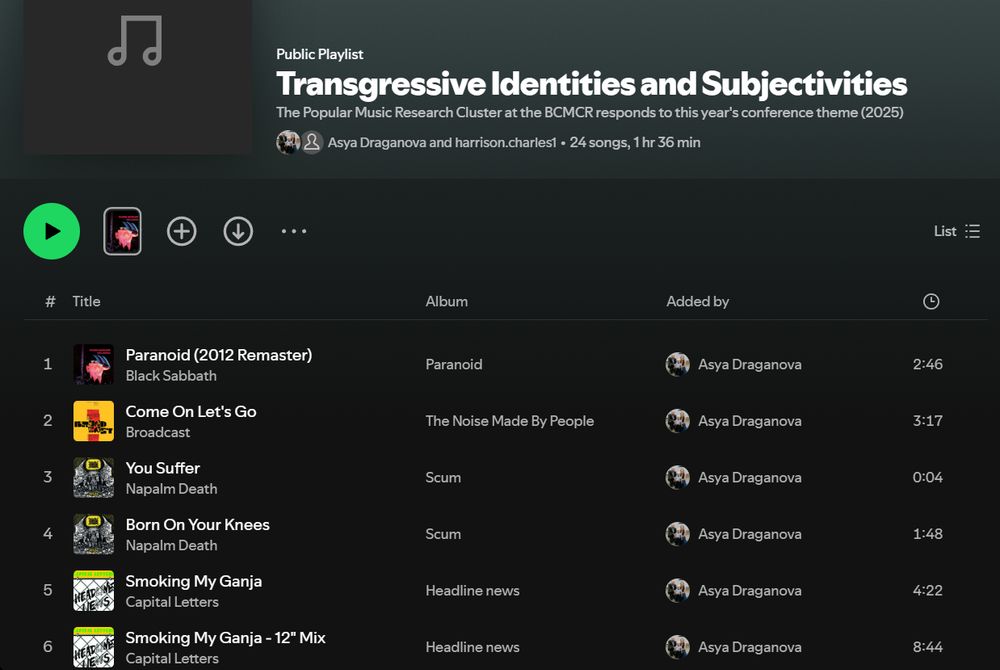Select track Born On Your Knees
Viewport: 1000px width, 670px height.
tap(198, 525)
